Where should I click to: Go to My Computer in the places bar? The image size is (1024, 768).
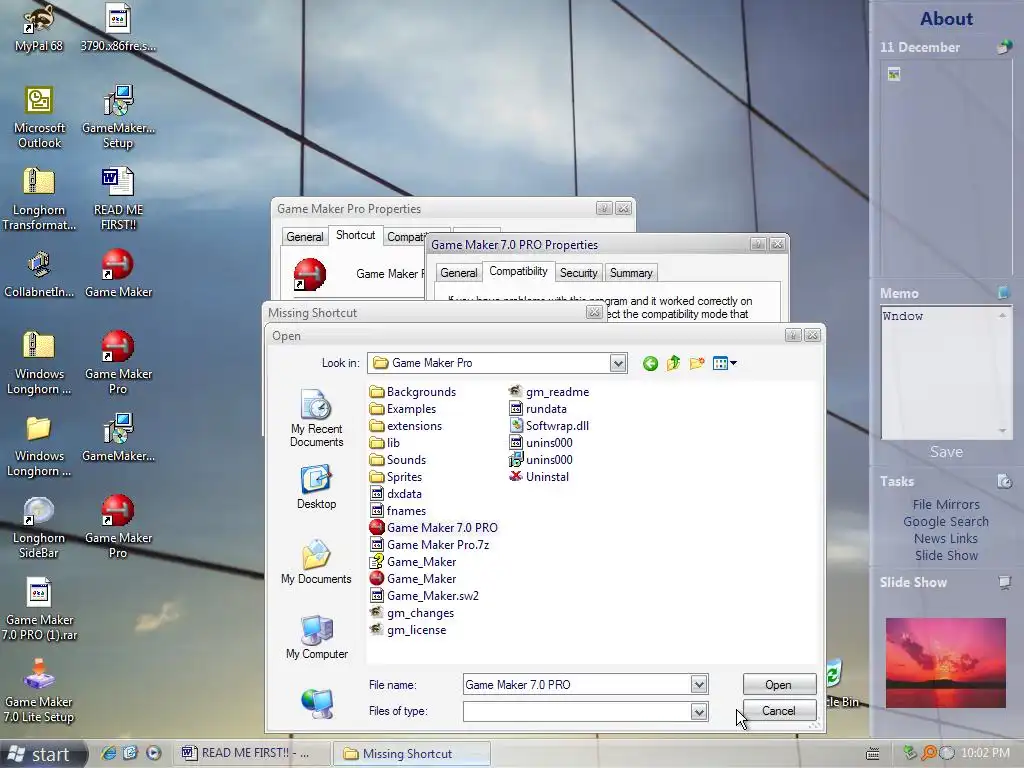click(x=317, y=637)
